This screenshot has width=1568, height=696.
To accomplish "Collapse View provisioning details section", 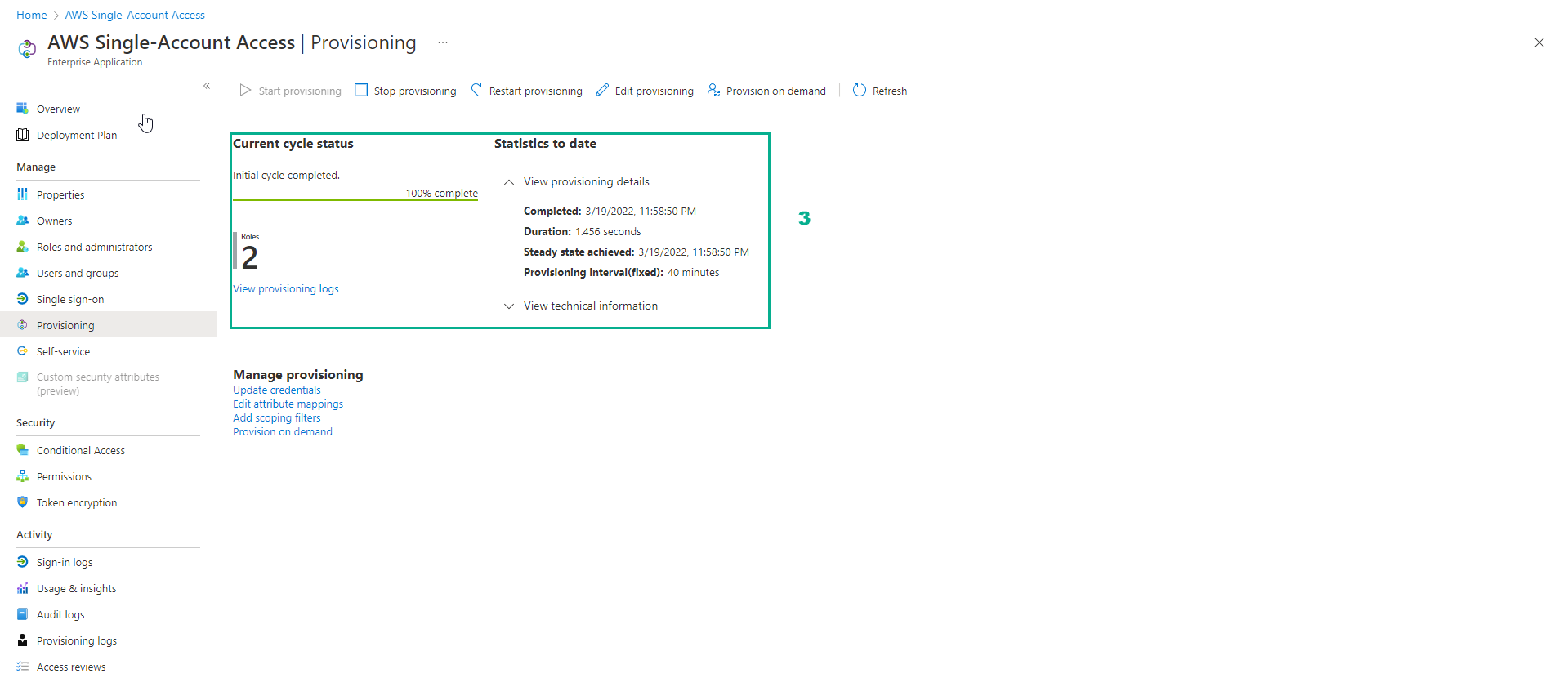I will point(508,182).
